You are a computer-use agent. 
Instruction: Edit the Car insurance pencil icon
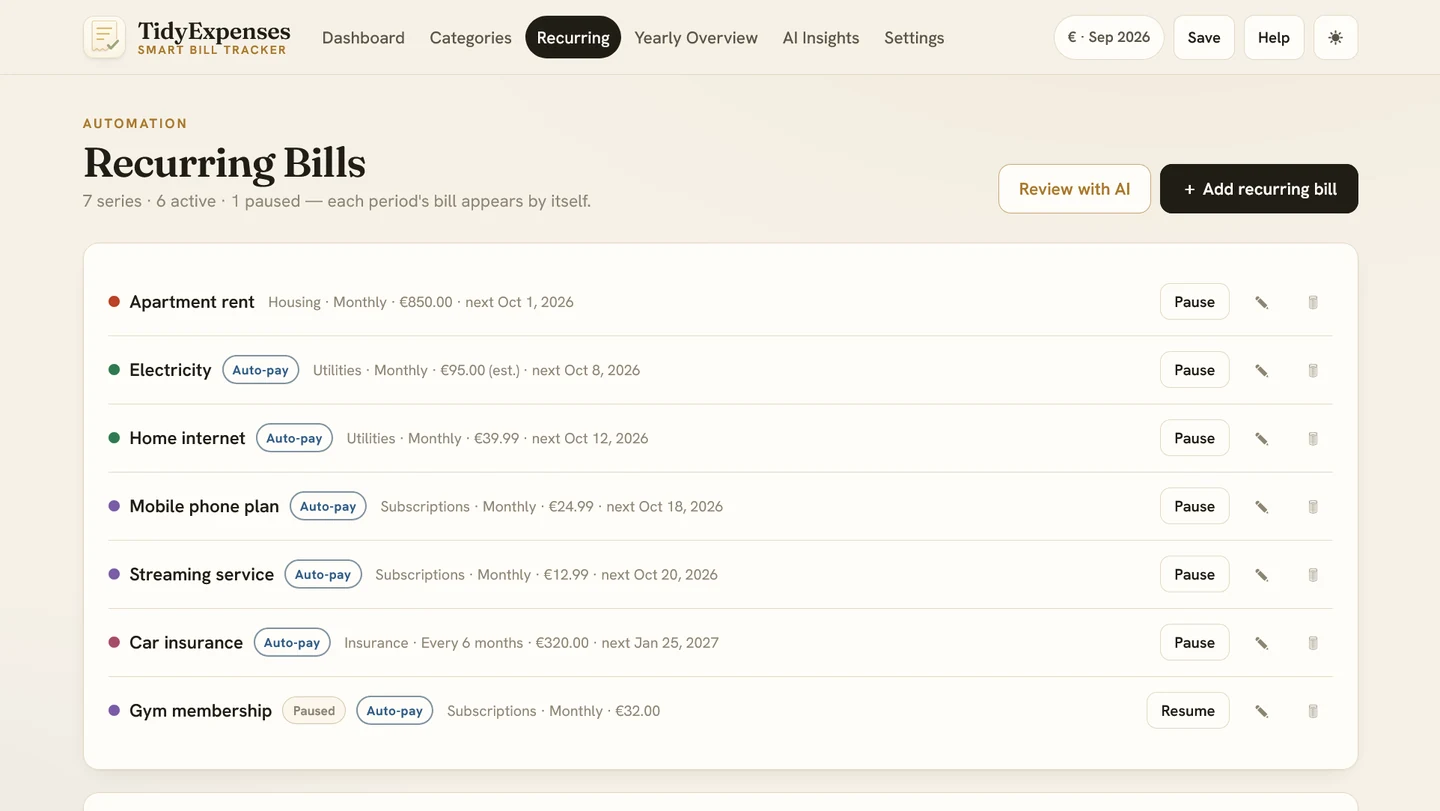[x=1262, y=642]
